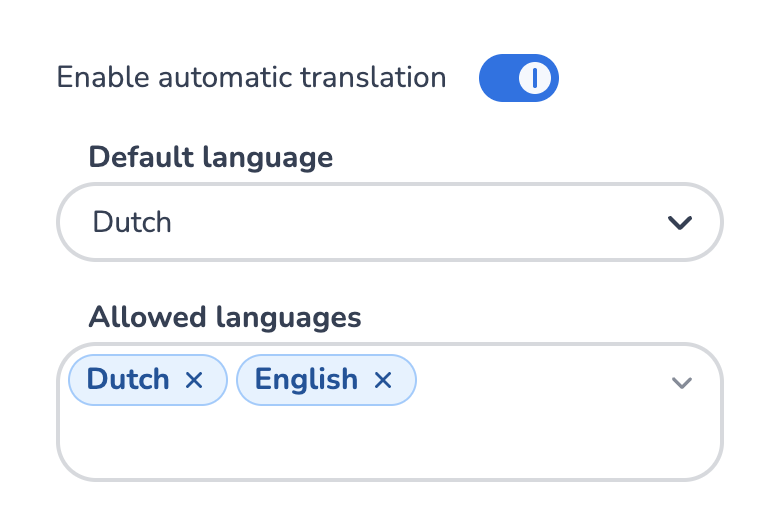774x528 pixels.
Task: Select the 'Dutch' value in Default language
Action: point(132,222)
